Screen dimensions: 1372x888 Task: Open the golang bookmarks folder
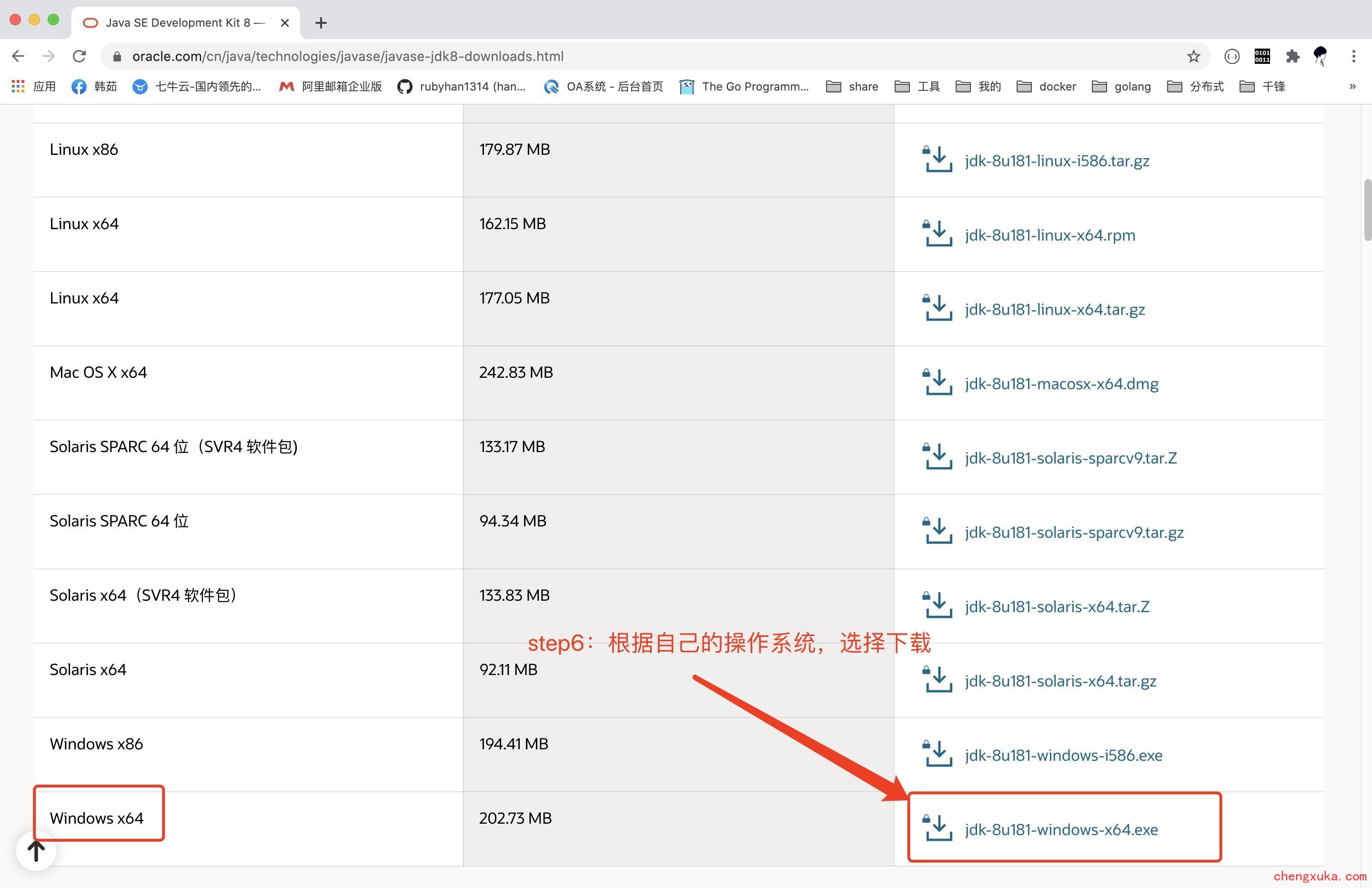(1121, 87)
